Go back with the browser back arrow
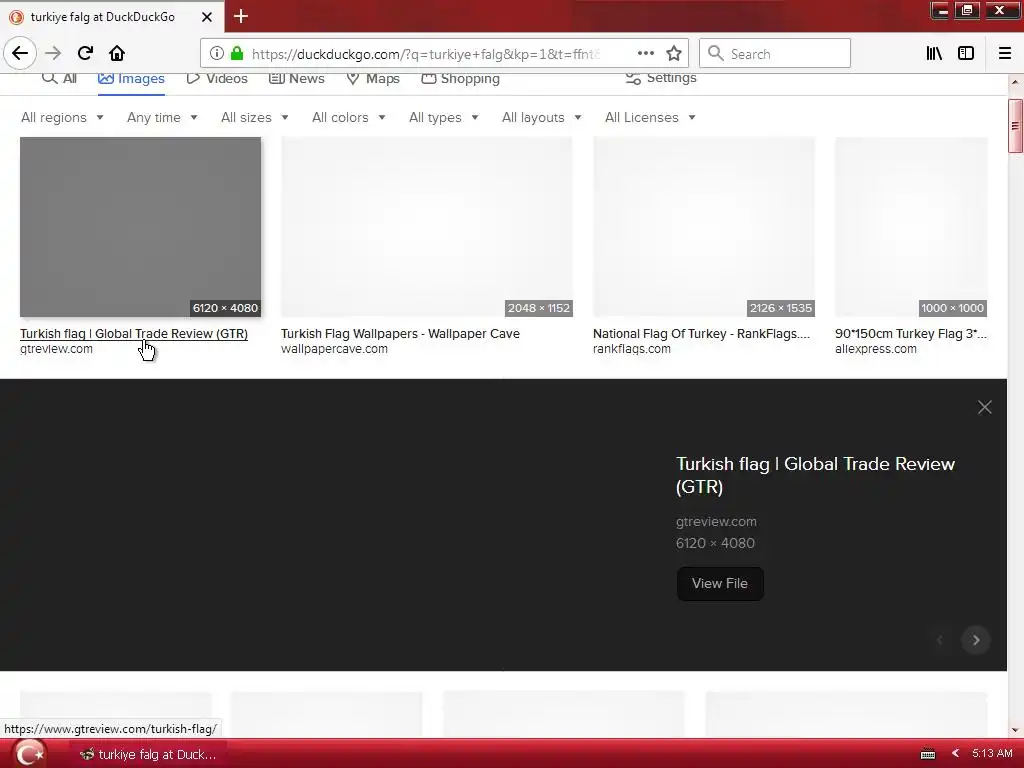 click(20, 53)
